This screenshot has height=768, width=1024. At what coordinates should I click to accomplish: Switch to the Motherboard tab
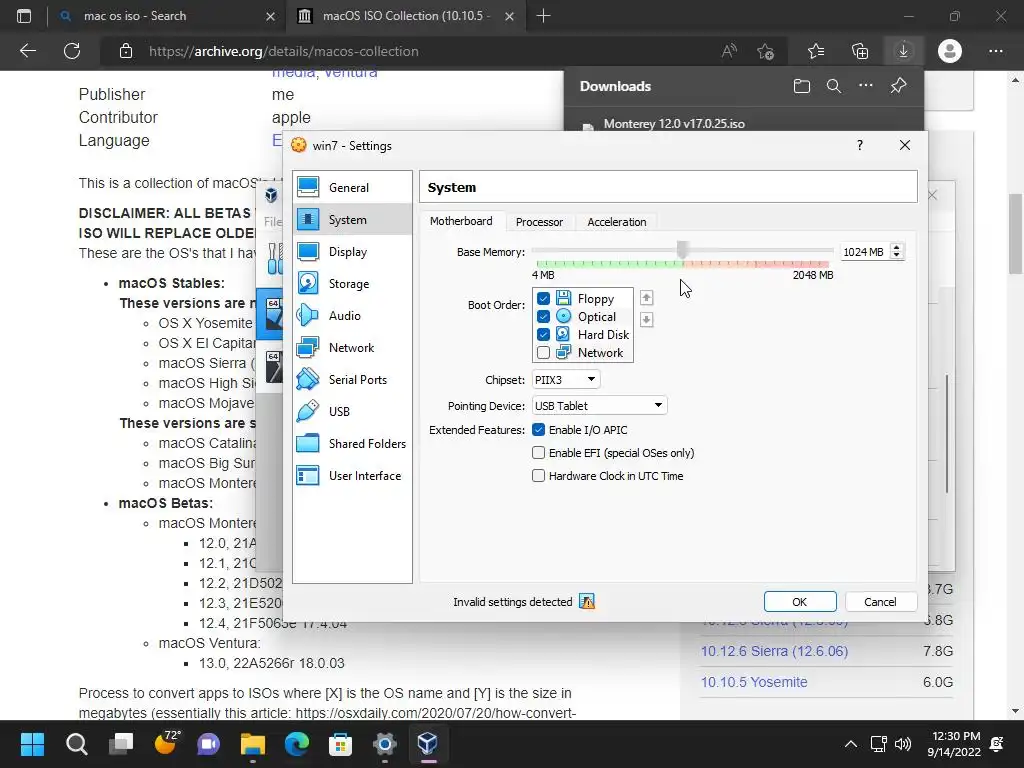click(x=461, y=221)
